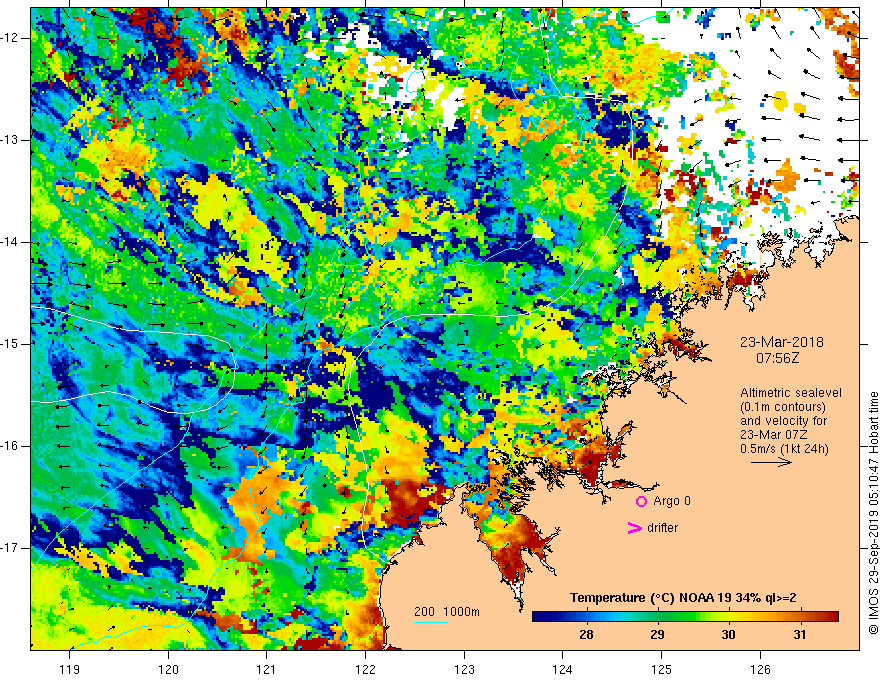Click the '0.5m/s (1kt 24h)' label
Screen dimensions: 880x680
[x=784, y=448]
